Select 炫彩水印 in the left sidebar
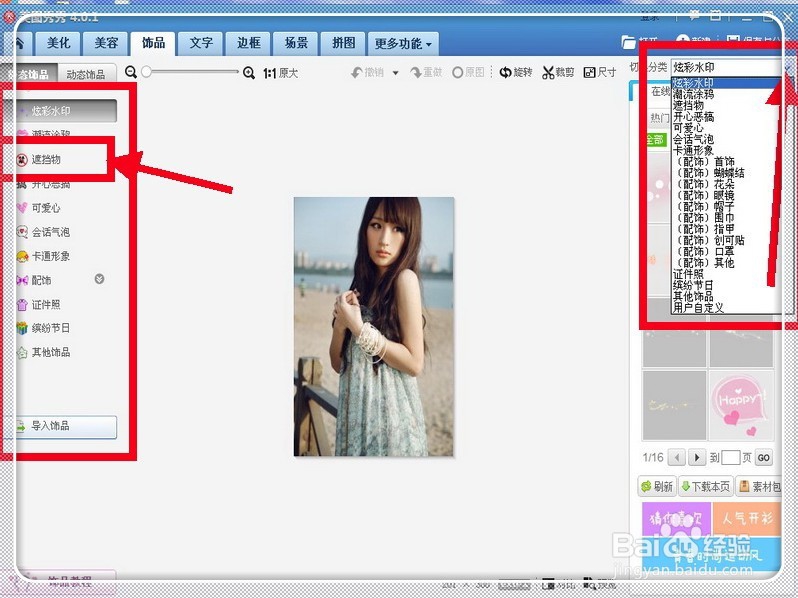Screen dimensions: 798x598 pos(66,110)
